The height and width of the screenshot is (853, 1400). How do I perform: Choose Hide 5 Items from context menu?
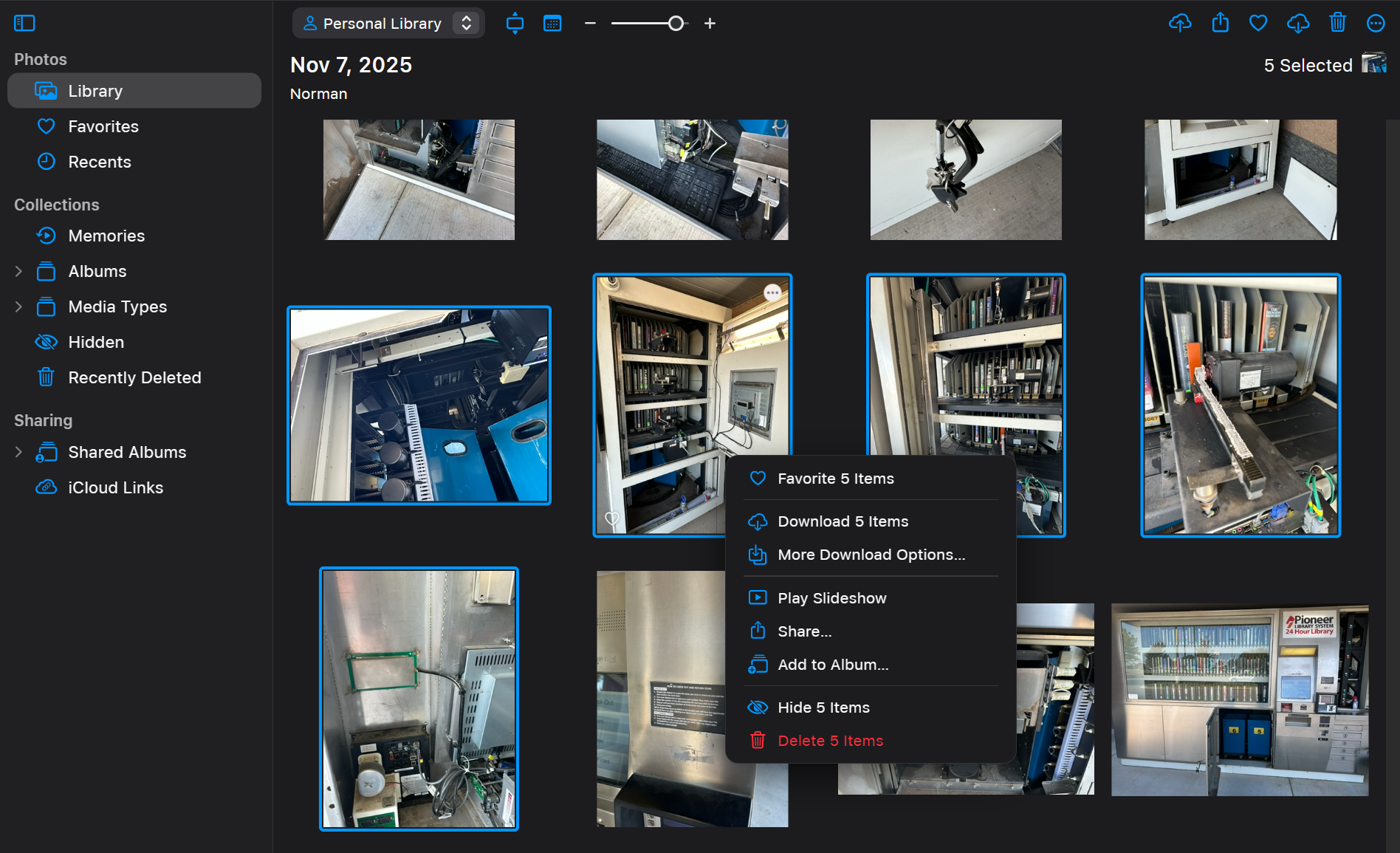(x=823, y=708)
